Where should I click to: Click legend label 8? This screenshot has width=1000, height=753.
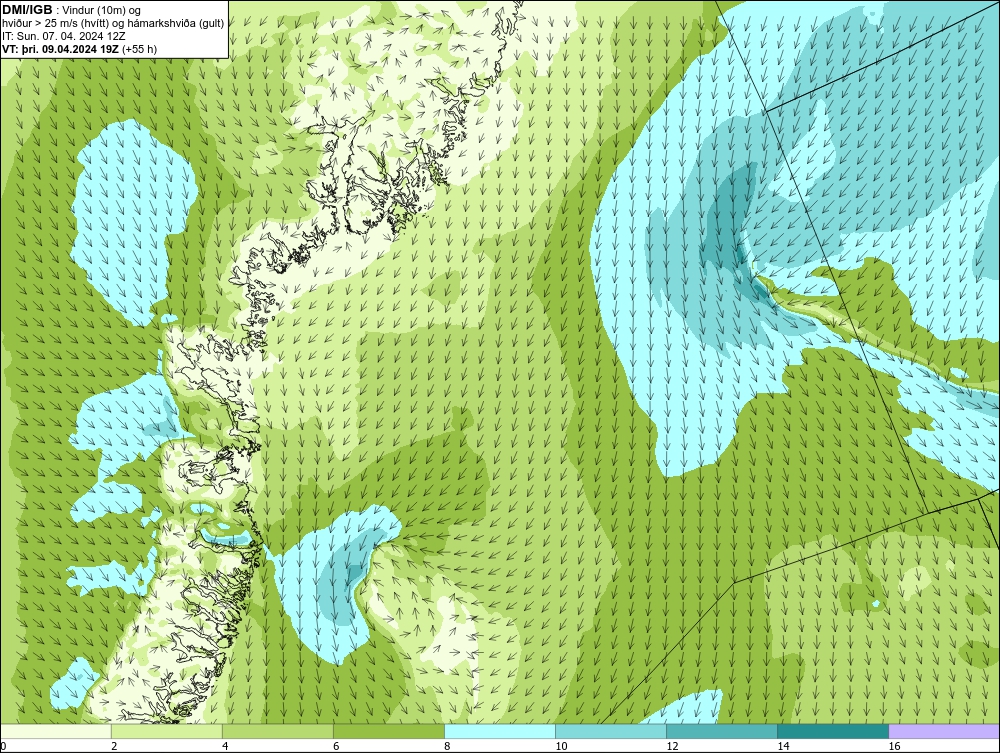tap(447, 746)
